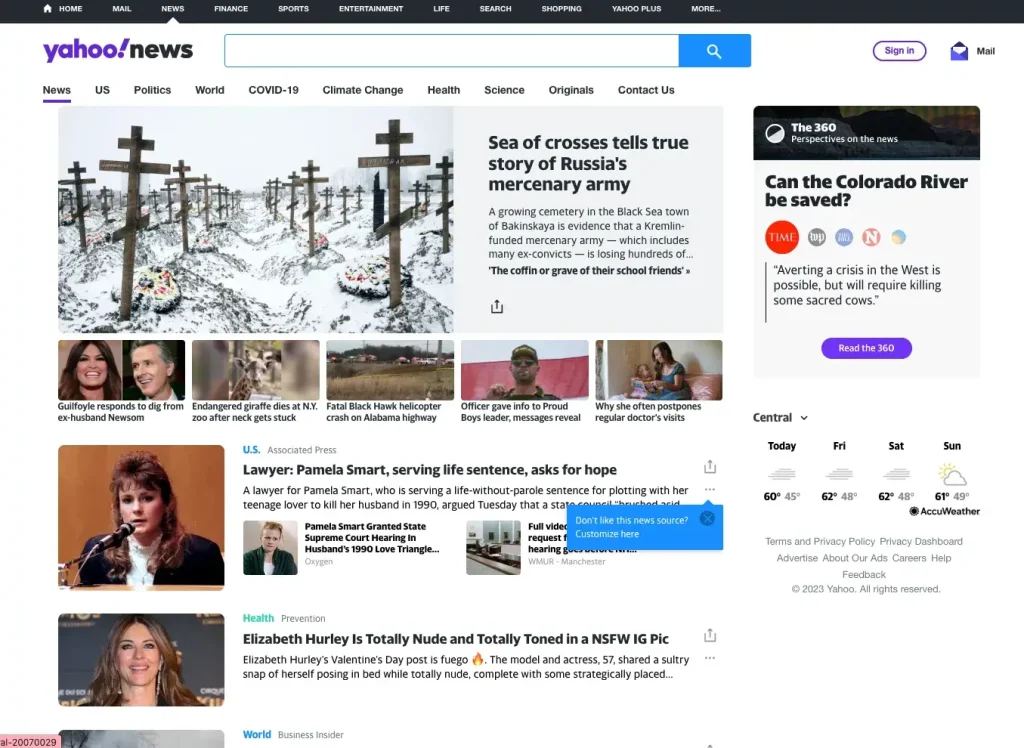Click the Health category label
The height and width of the screenshot is (748, 1024).
pos(259,618)
